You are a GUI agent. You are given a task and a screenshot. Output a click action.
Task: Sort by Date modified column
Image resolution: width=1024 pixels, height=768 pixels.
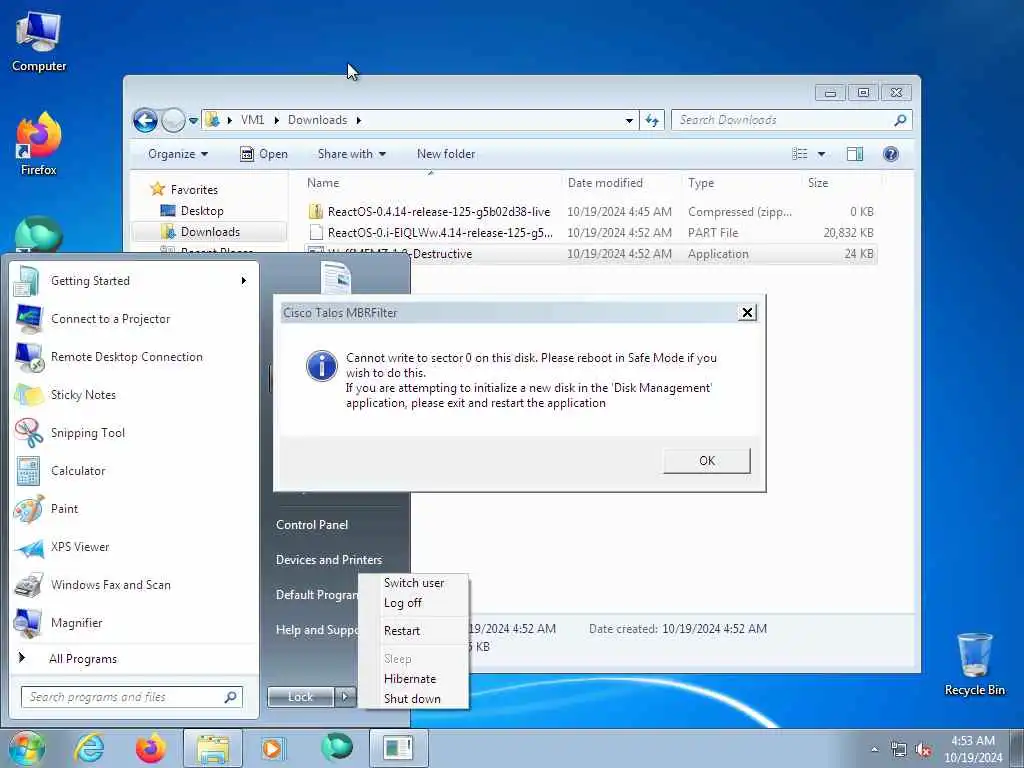click(x=605, y=184)
